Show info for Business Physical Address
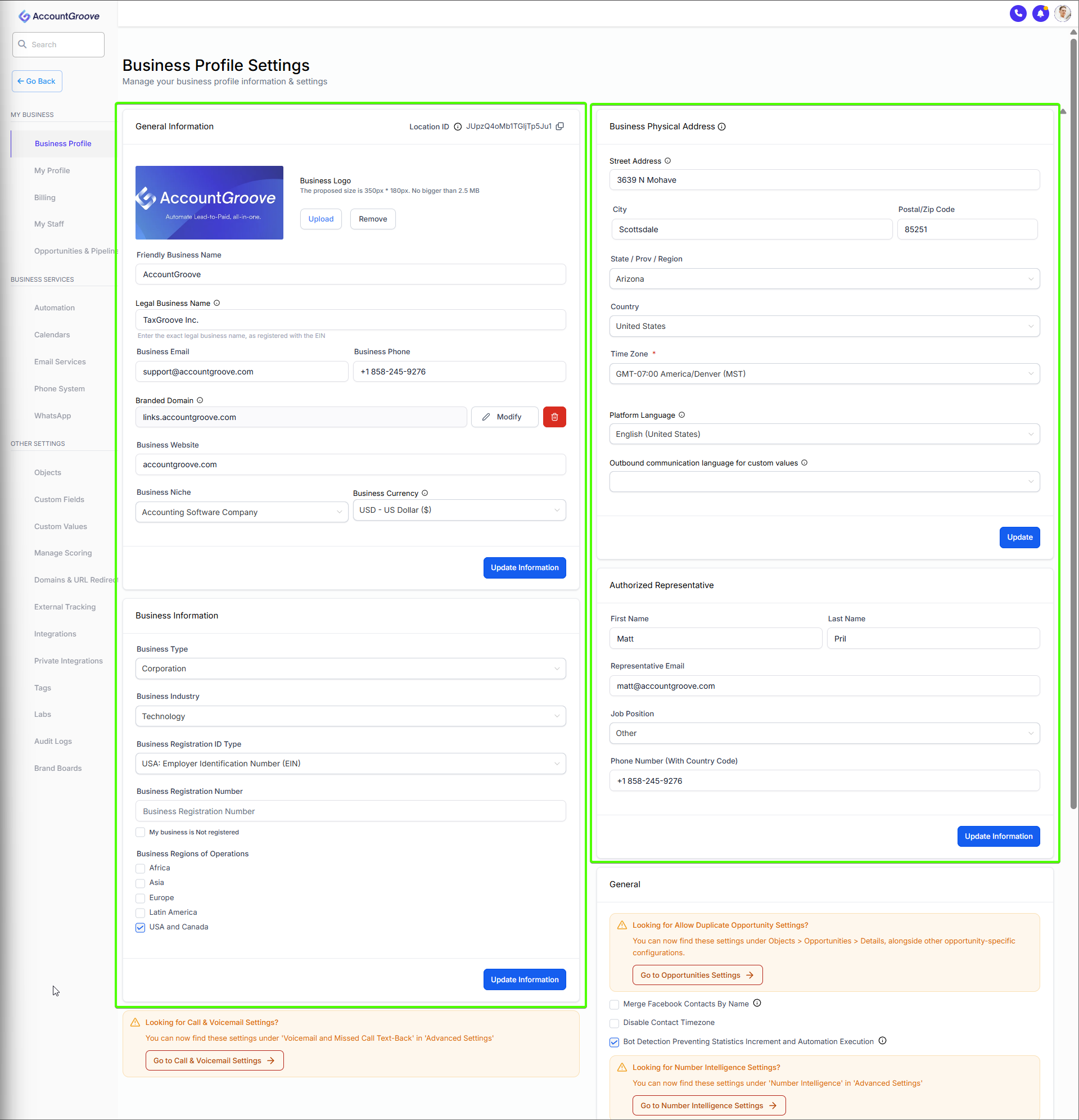 (722, 127)
